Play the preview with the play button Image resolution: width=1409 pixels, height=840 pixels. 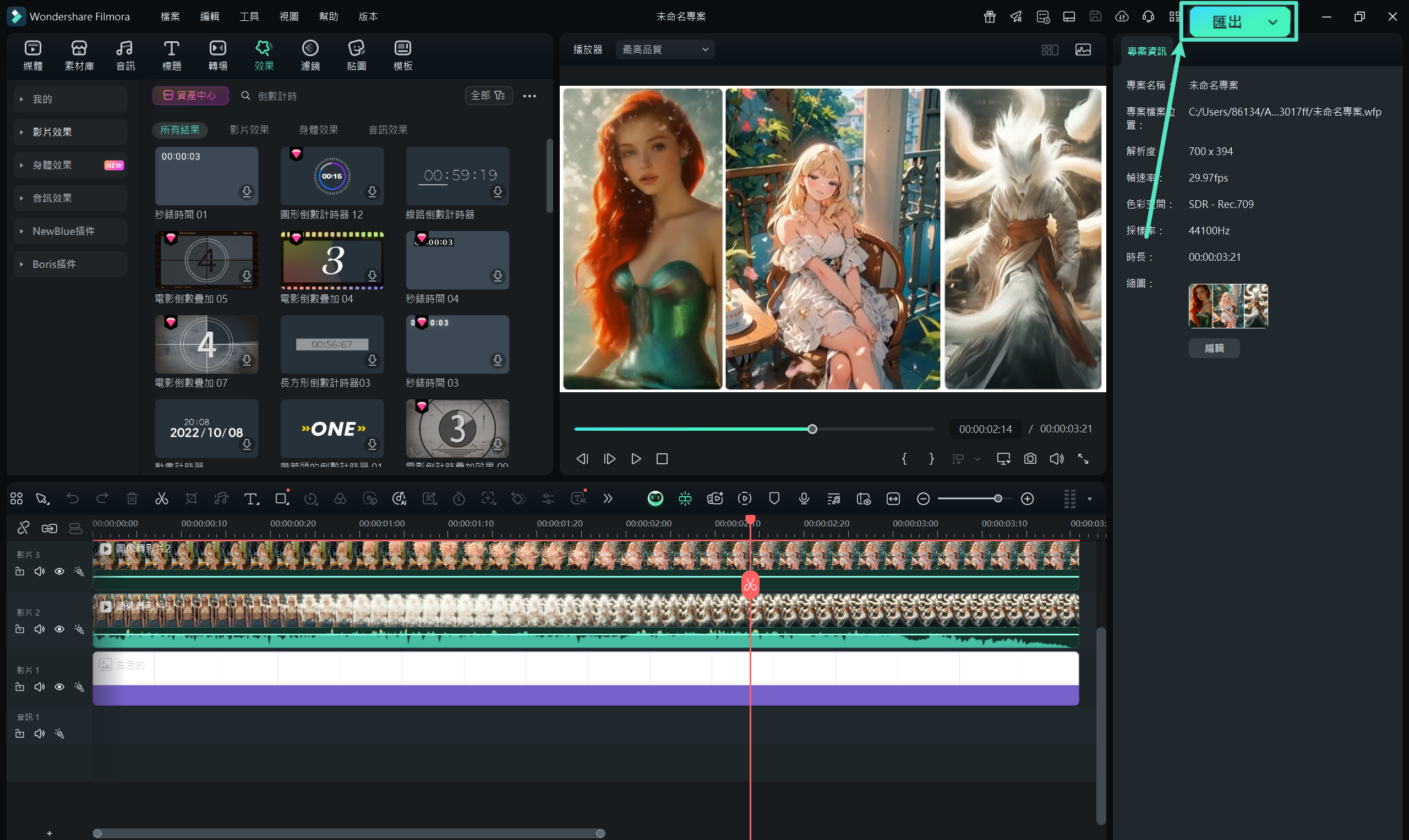coord(636,458)
